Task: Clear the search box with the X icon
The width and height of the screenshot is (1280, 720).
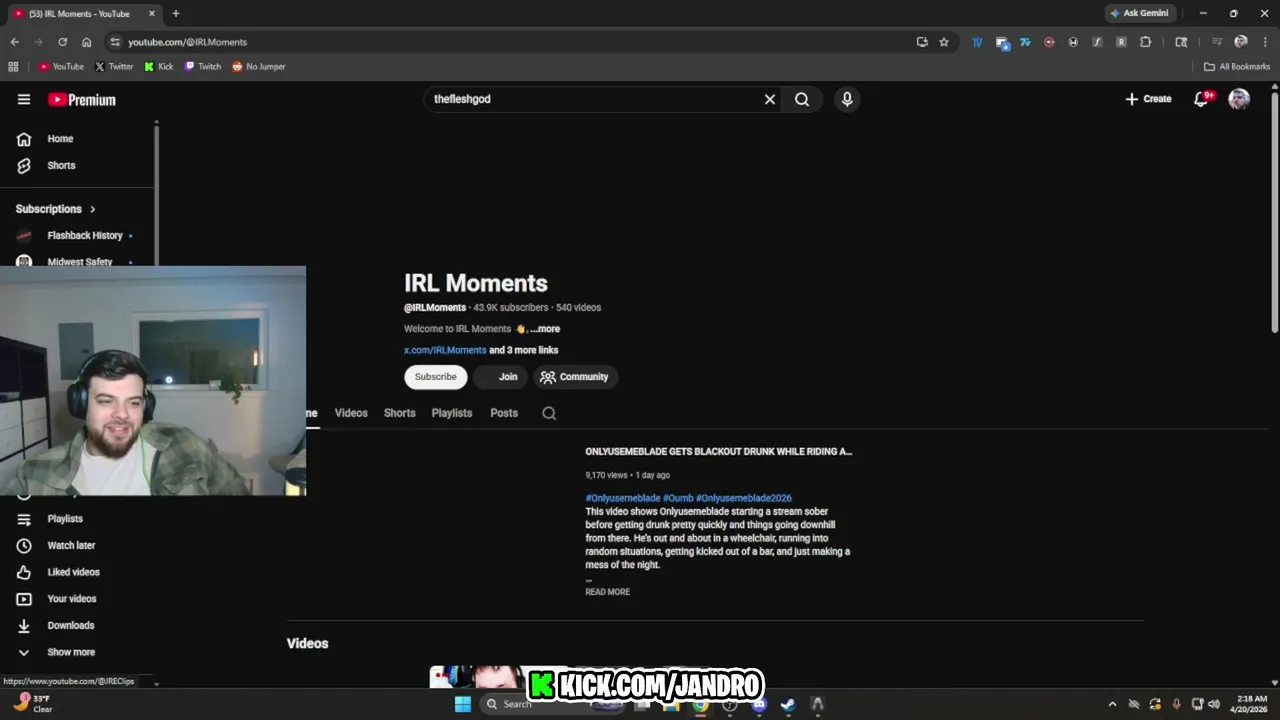Action: [x=770, y=99]
